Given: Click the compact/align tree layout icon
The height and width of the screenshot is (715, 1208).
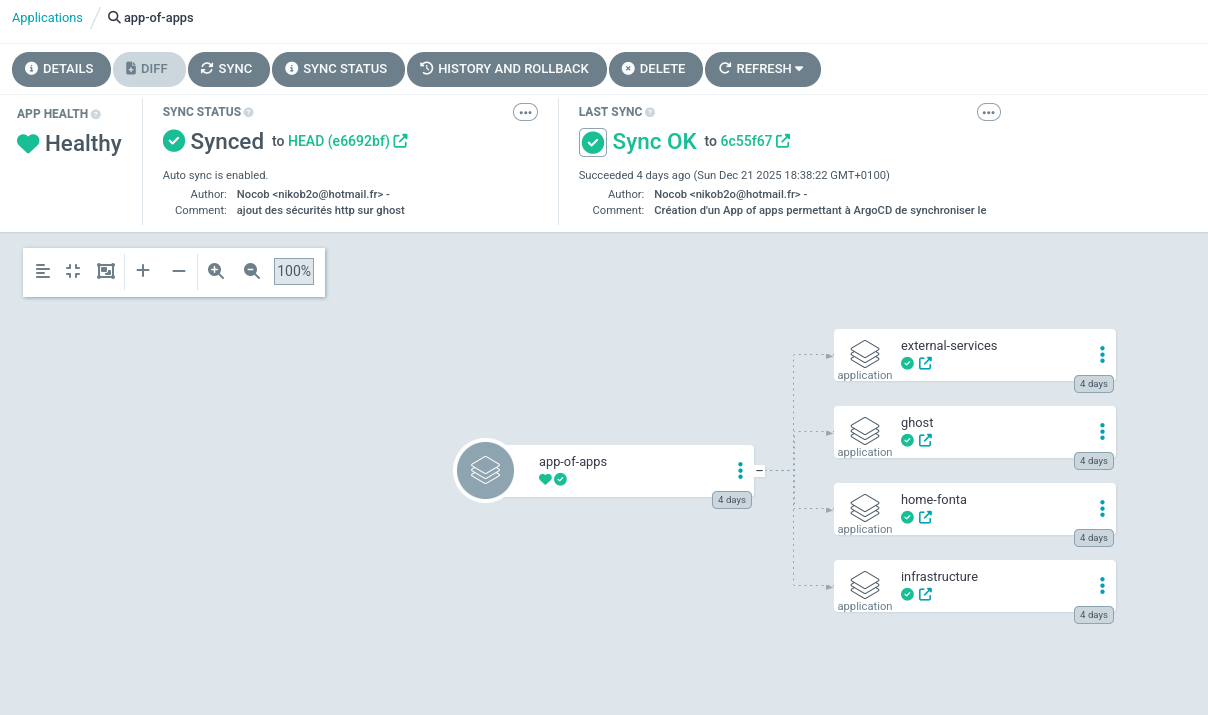Looking at the screenshot, I should pyautogui.click(x=42, y=271).
